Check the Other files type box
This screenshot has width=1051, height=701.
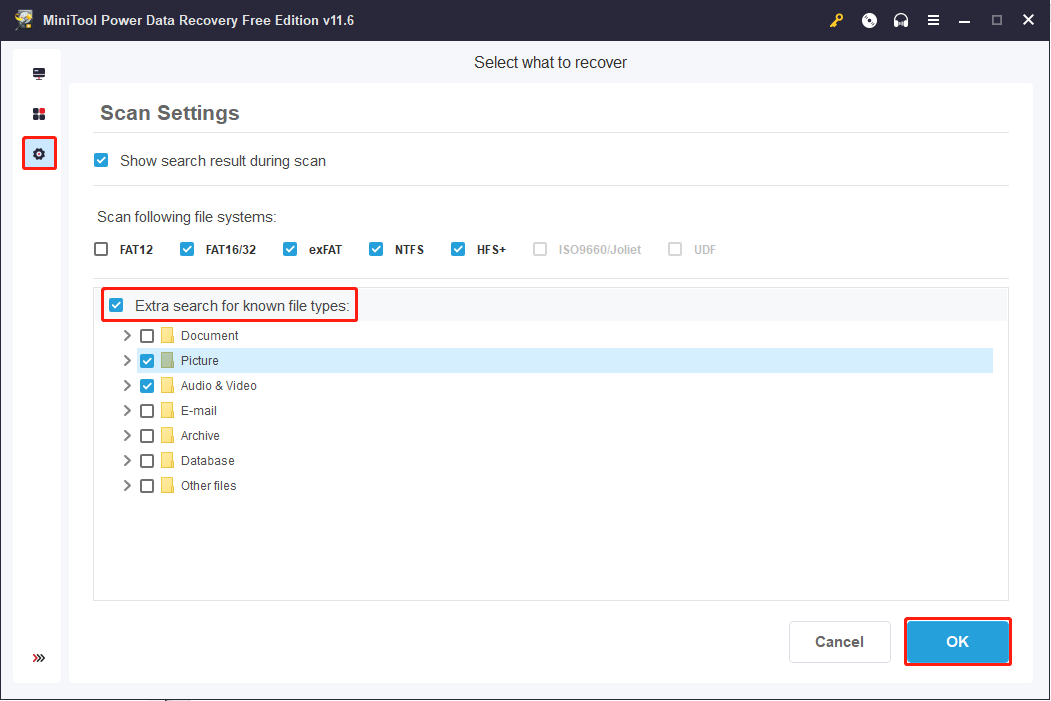pos(147,486)
